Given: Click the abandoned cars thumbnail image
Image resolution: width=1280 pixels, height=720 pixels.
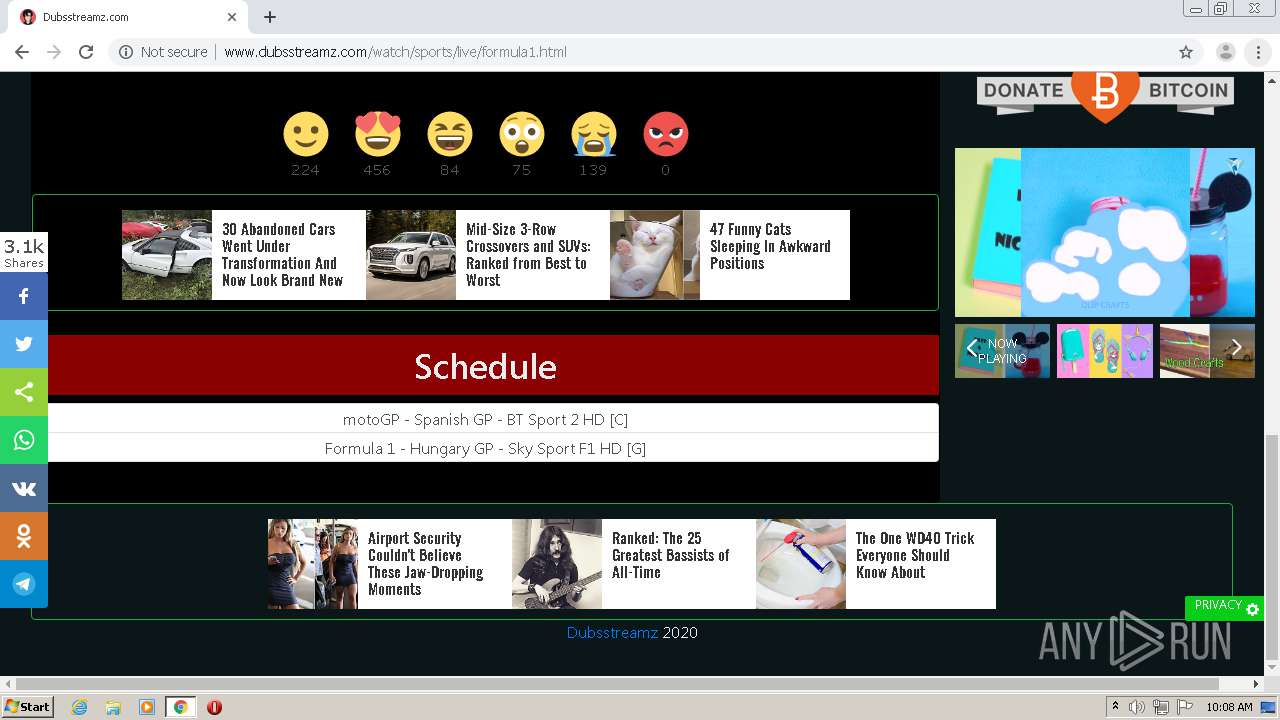Looking at the screenshot, I should 167,255.
